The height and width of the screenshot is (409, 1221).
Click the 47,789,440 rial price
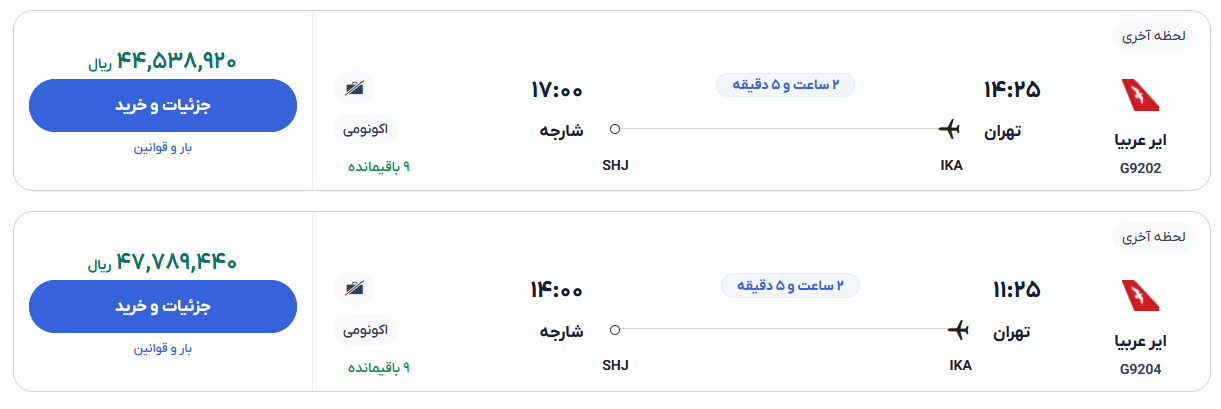click(x=163, y=263)
